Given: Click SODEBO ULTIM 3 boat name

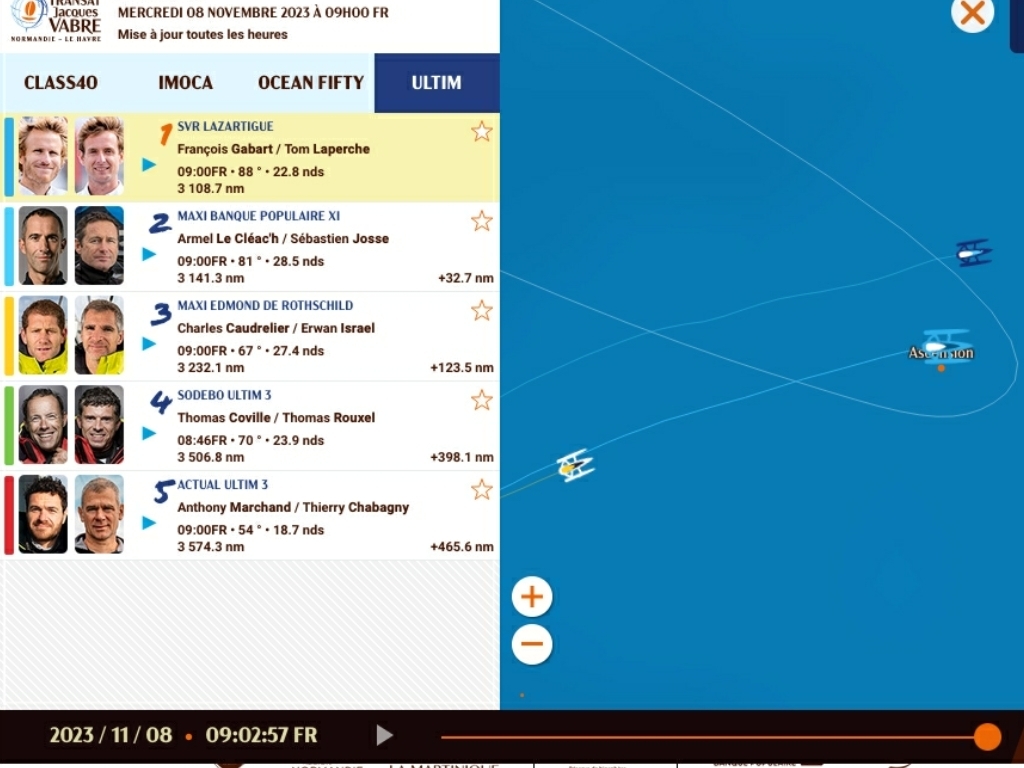Looking at the screenshot, I should click(x=224, y=394).
